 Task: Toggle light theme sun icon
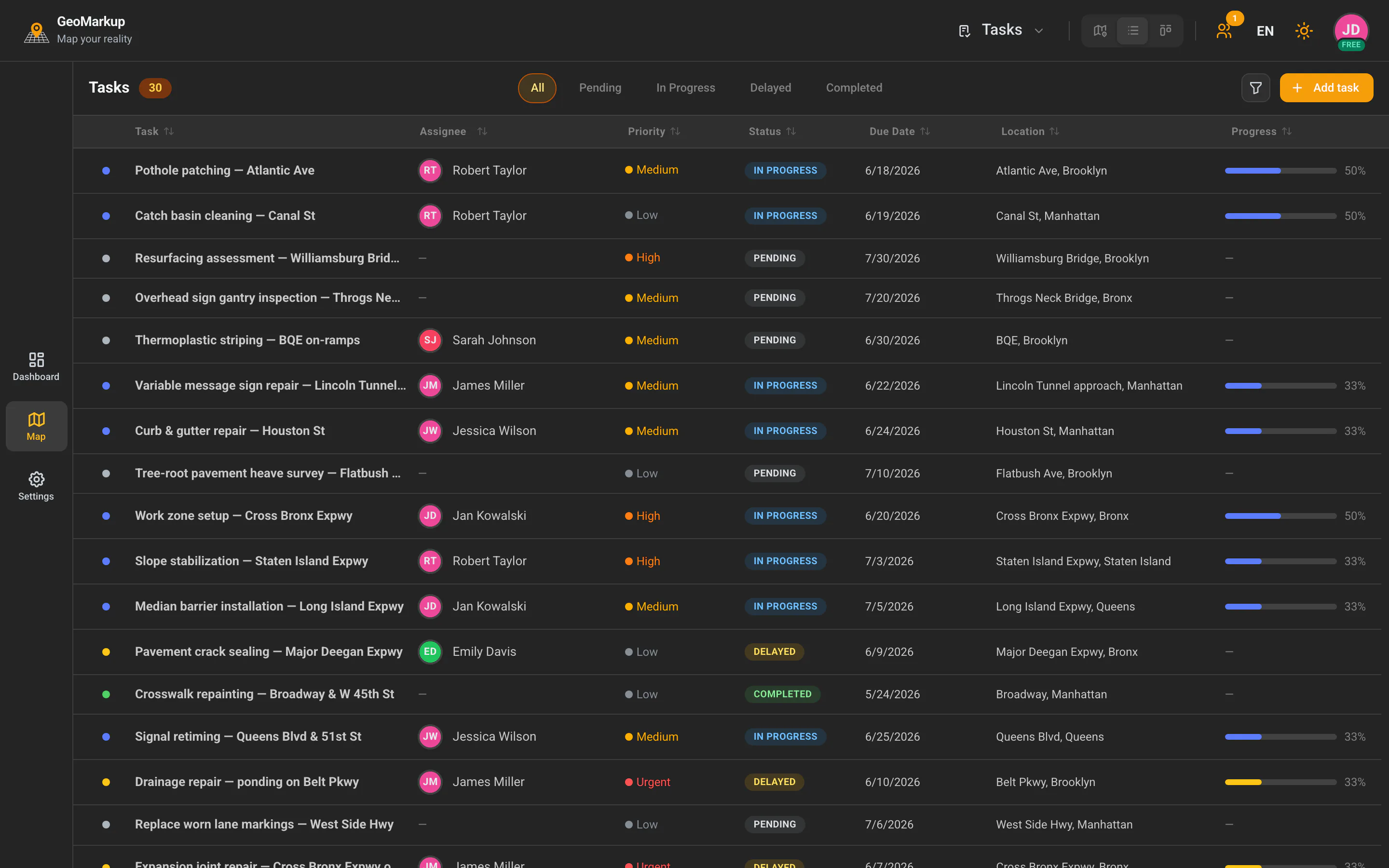coord(1304,31)
